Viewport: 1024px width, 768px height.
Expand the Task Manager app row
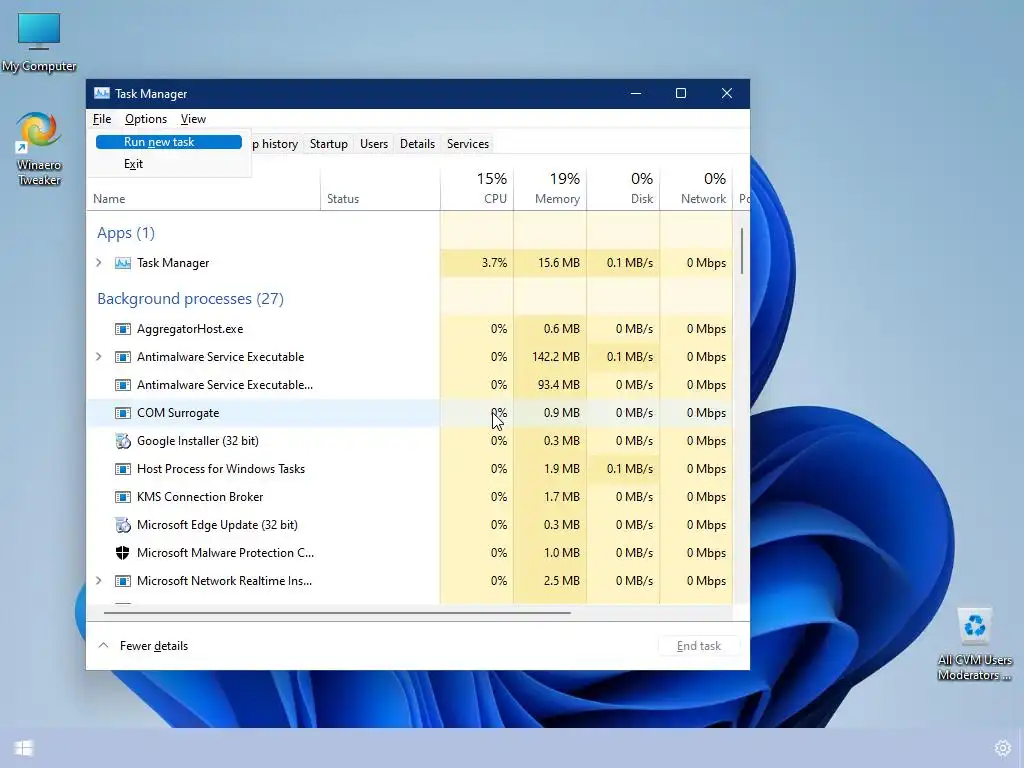click(x=99, y=263)
